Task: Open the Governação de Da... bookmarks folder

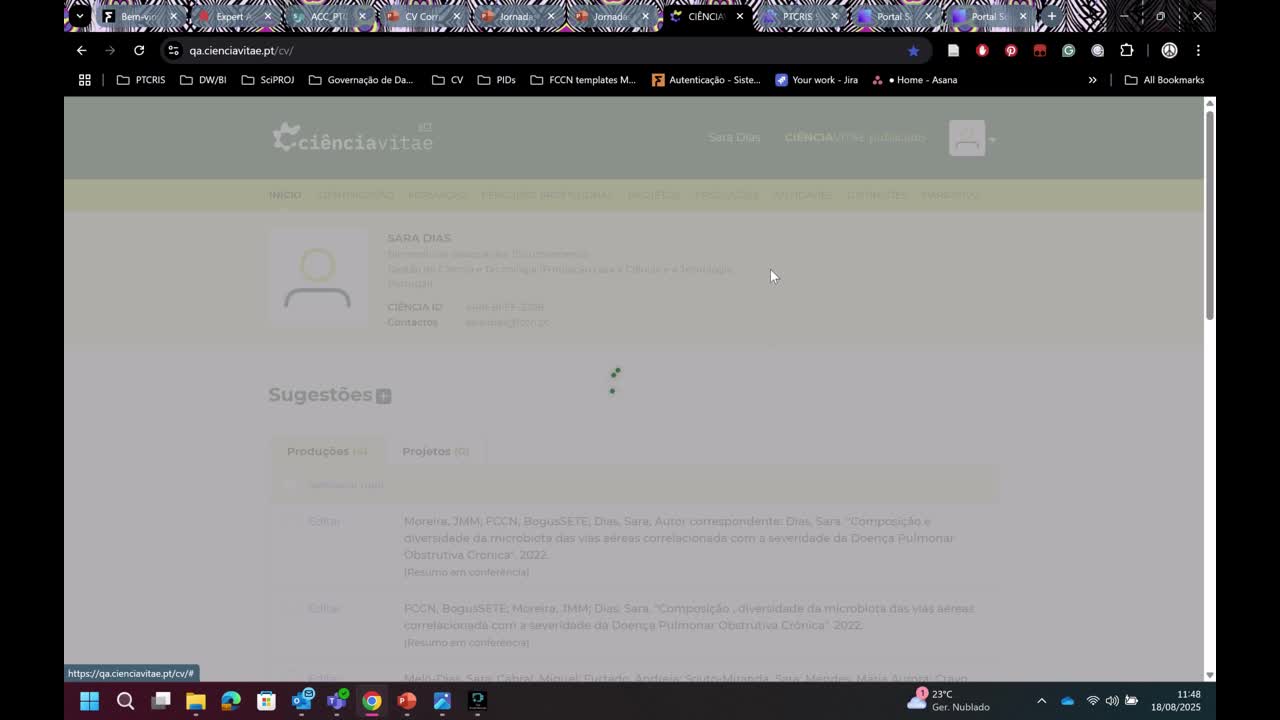Action: [x=361, y=80]
